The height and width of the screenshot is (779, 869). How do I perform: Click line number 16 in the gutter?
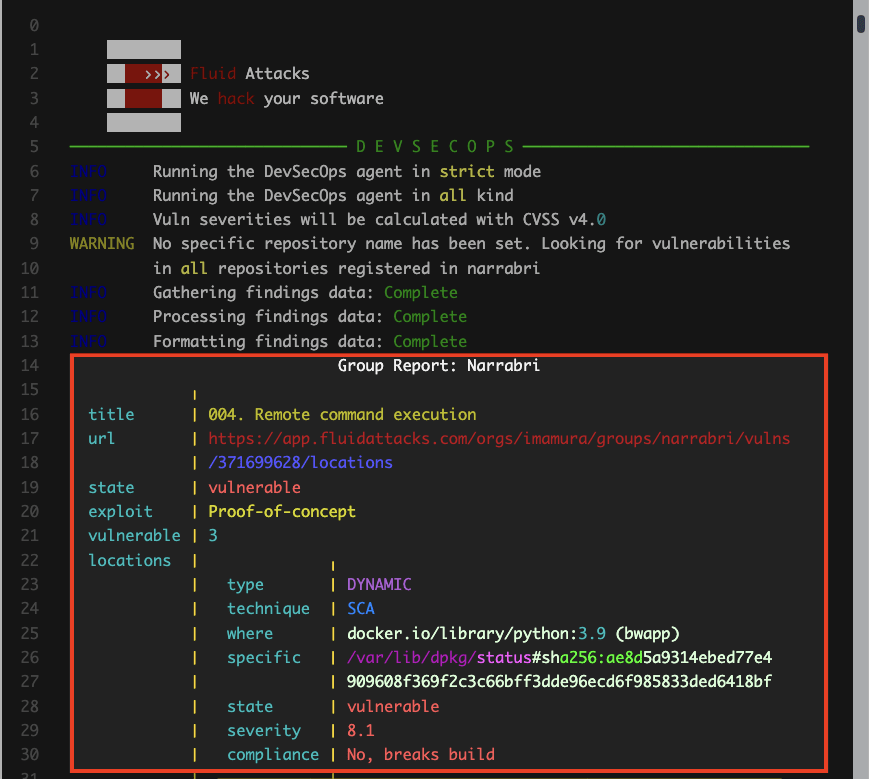(30, 414)
